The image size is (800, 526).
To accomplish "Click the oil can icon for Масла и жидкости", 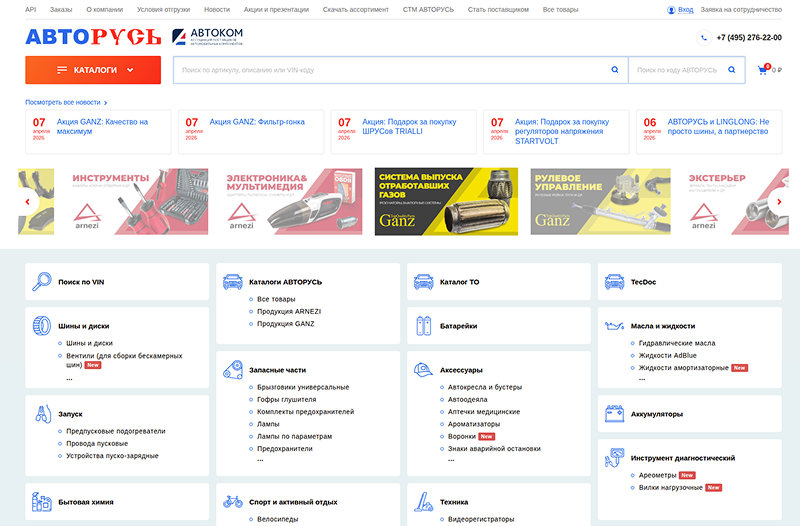I will point(614,325).
